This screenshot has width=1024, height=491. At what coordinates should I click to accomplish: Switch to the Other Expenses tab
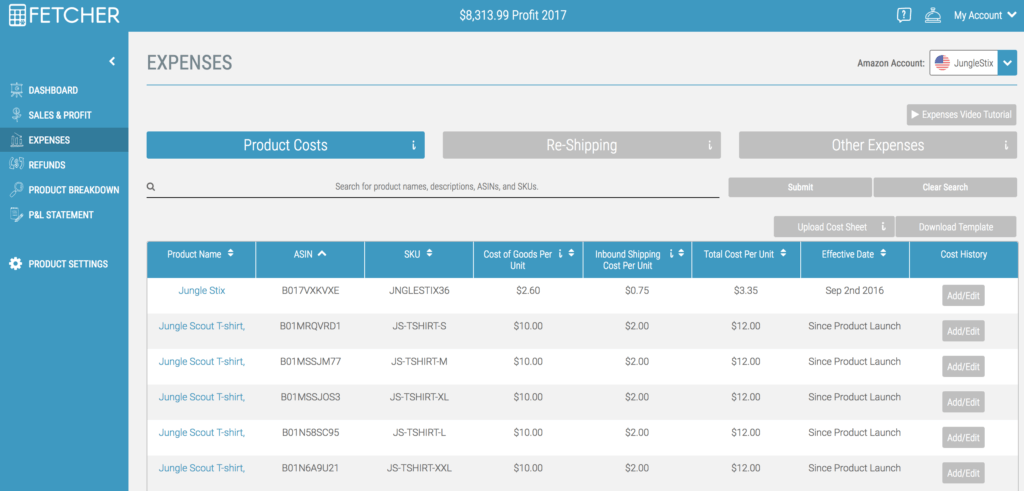tap(878, 145)
